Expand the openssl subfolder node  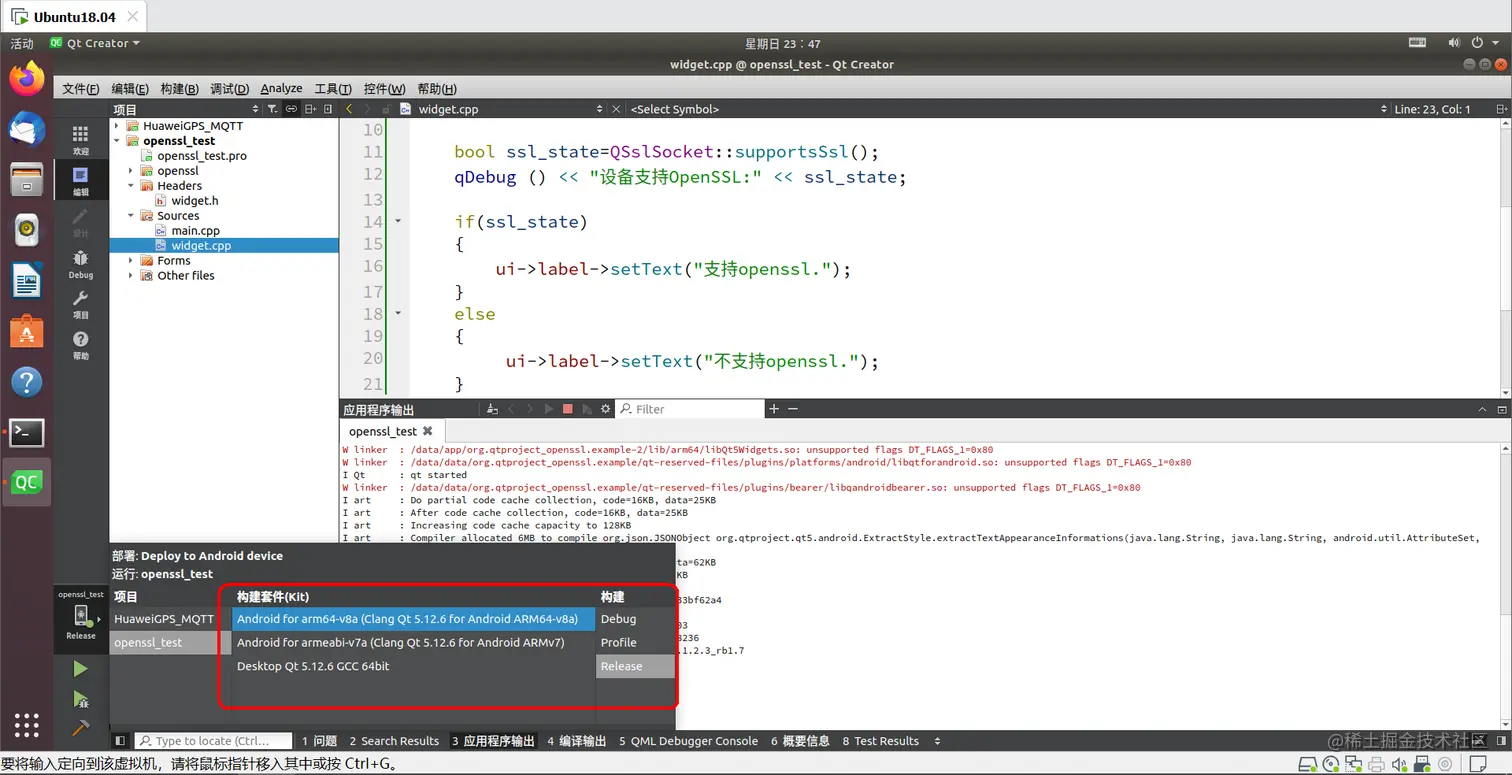(x=131, y=171)
